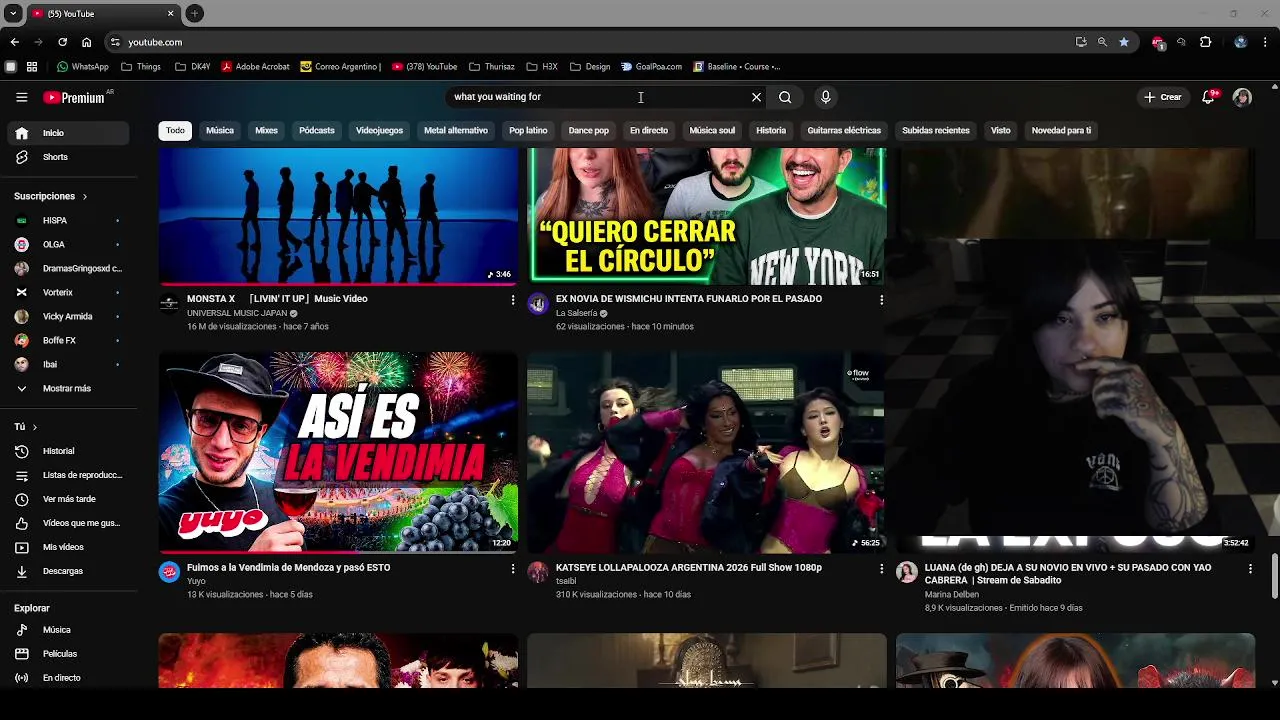1280x720 pixels.
Task: Open Ver más tarde in sidebar
Action: coord(70,499)
